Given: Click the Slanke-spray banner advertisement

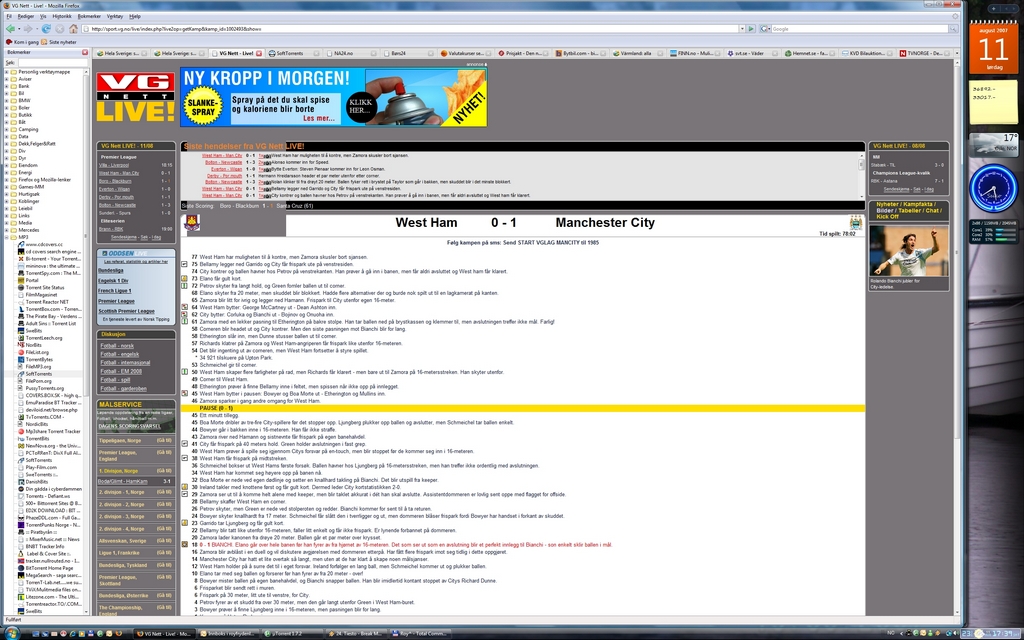Looking at the screenshot, I should [334, 97].
